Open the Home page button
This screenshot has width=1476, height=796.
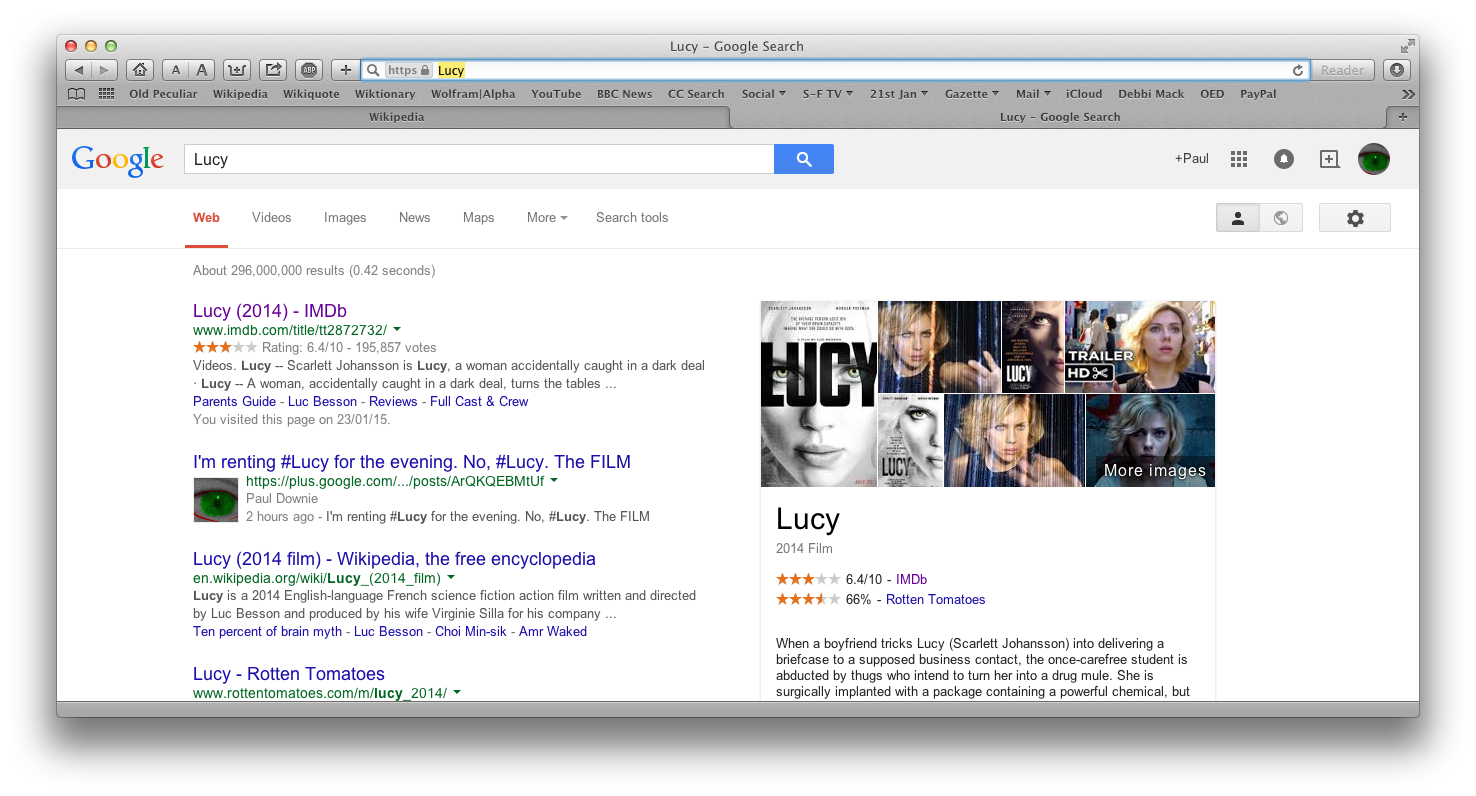click(x=140, y=70)
